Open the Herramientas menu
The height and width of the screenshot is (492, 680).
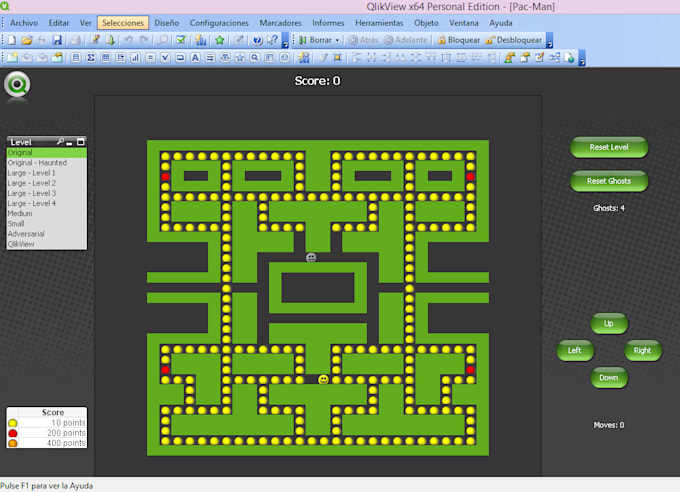[x=379, y=23]
